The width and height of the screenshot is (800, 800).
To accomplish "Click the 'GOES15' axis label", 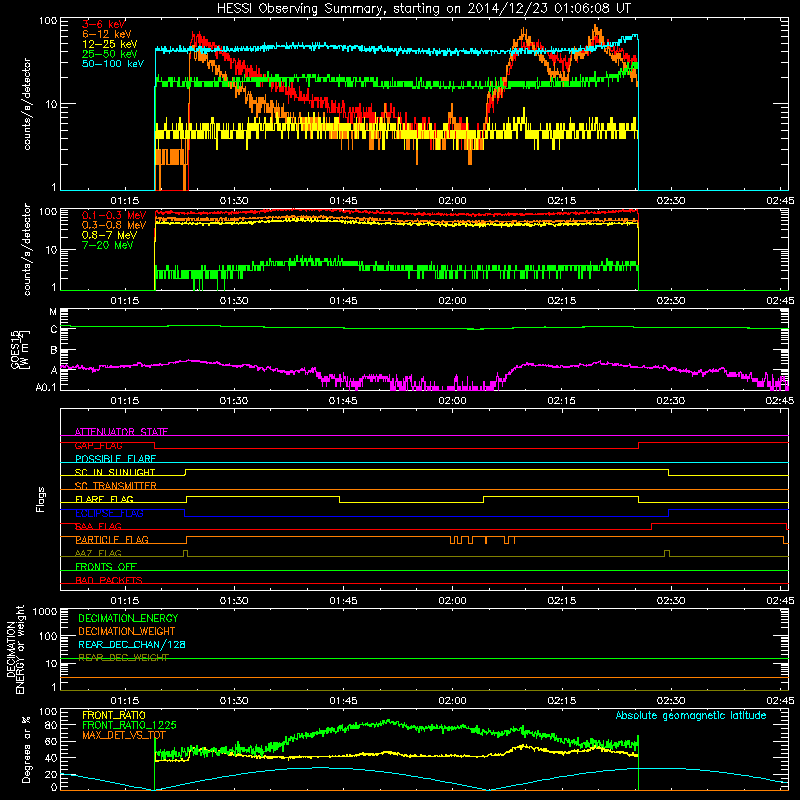I will click(x=16, y=349).
